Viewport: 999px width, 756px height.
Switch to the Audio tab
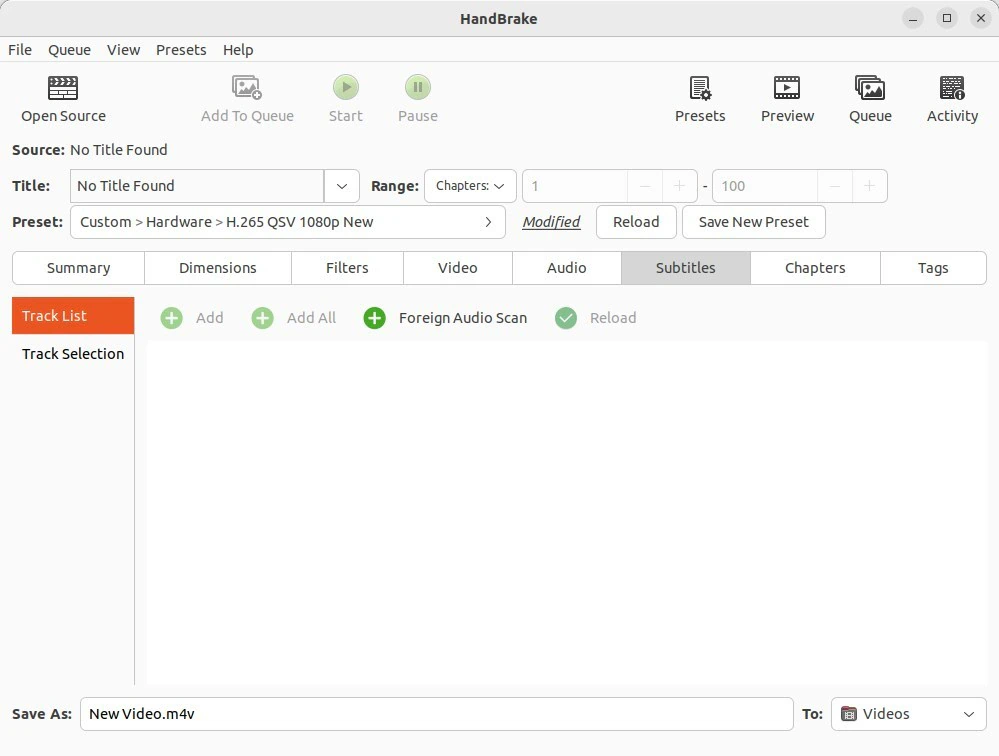[566, 268]
